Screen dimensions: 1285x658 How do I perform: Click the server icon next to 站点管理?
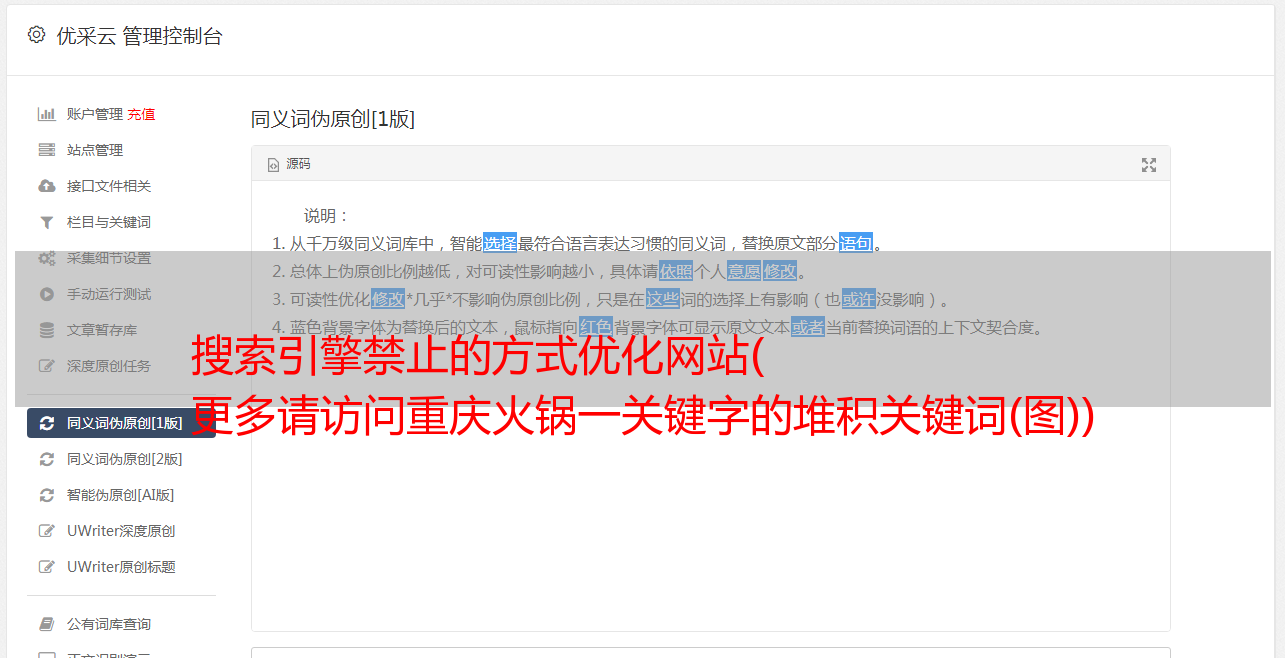click(x=46, y=150)
